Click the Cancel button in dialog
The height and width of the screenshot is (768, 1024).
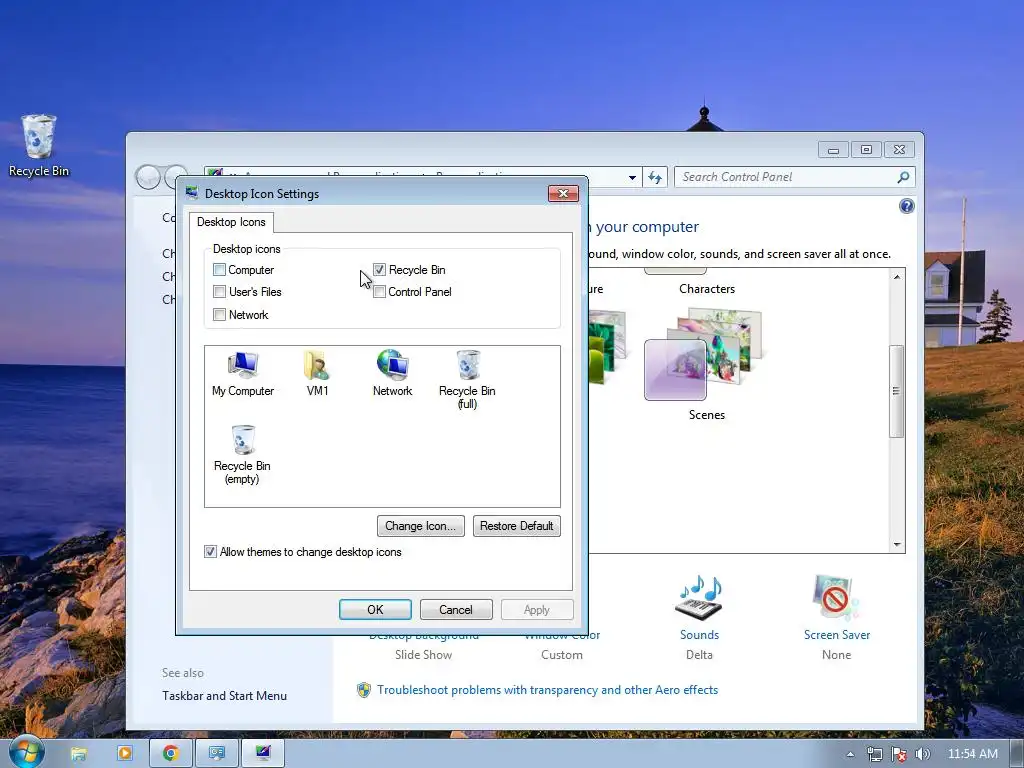click(456, 609)
